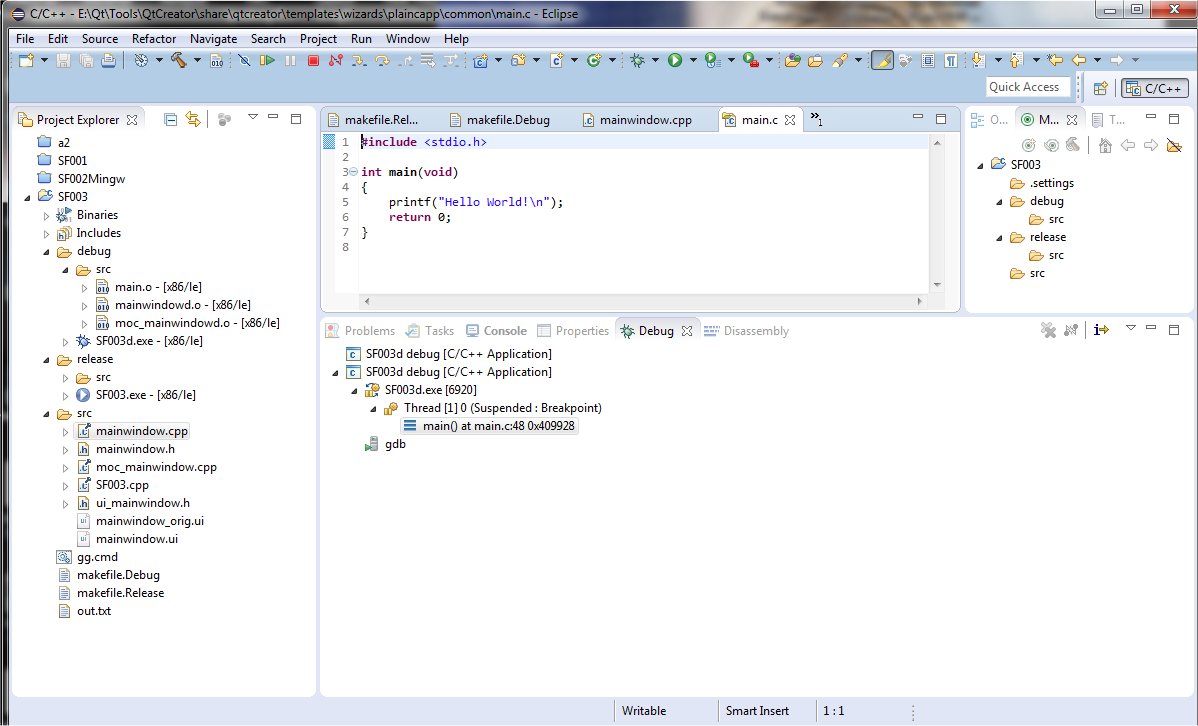Toggle Link with Editor in Project Explorer
The height and width of the screenshot is (726, 1198).
click(x=193, y=119)
